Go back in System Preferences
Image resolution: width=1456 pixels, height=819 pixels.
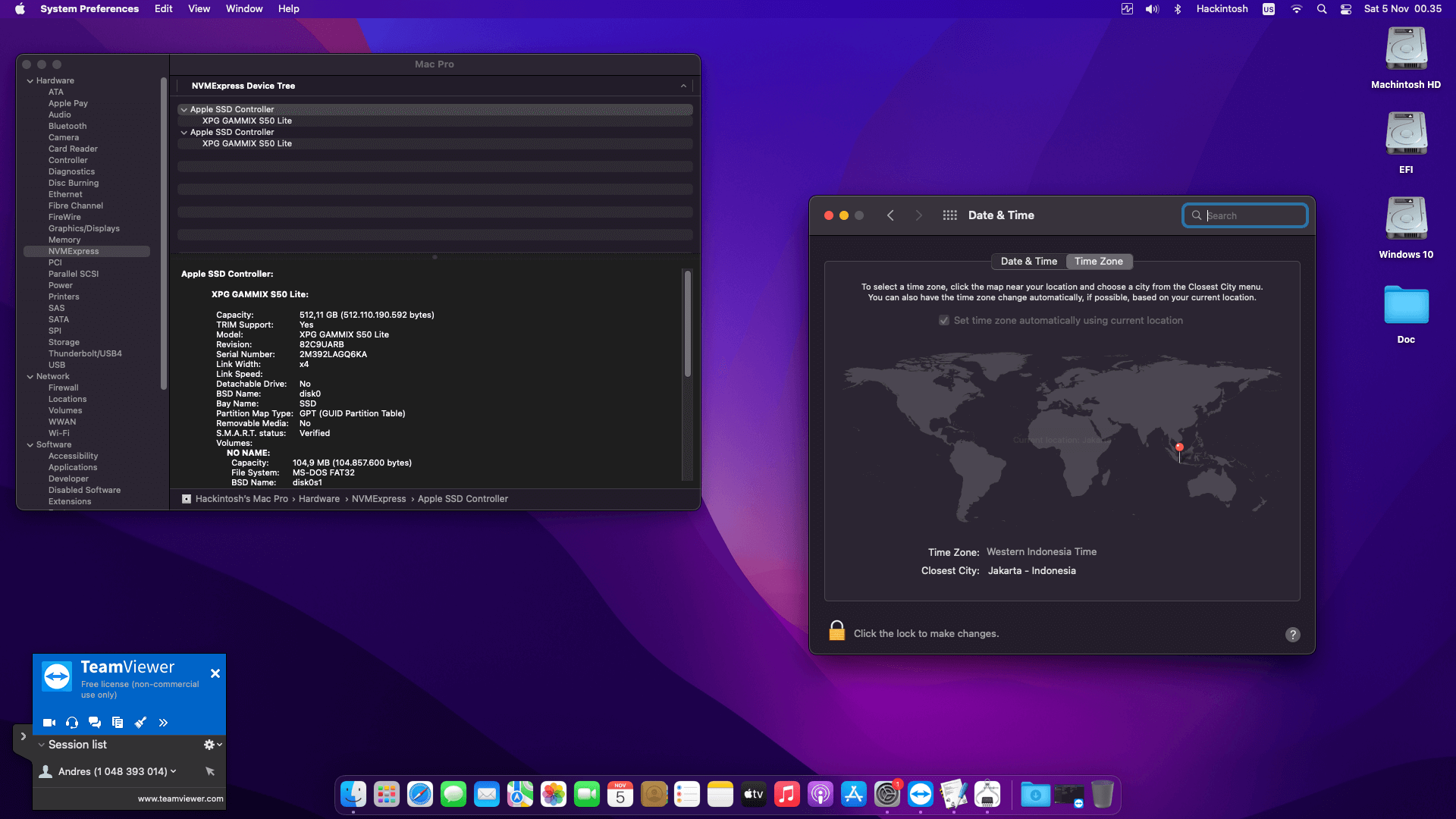pyautogui.click(x=890, y=215)
